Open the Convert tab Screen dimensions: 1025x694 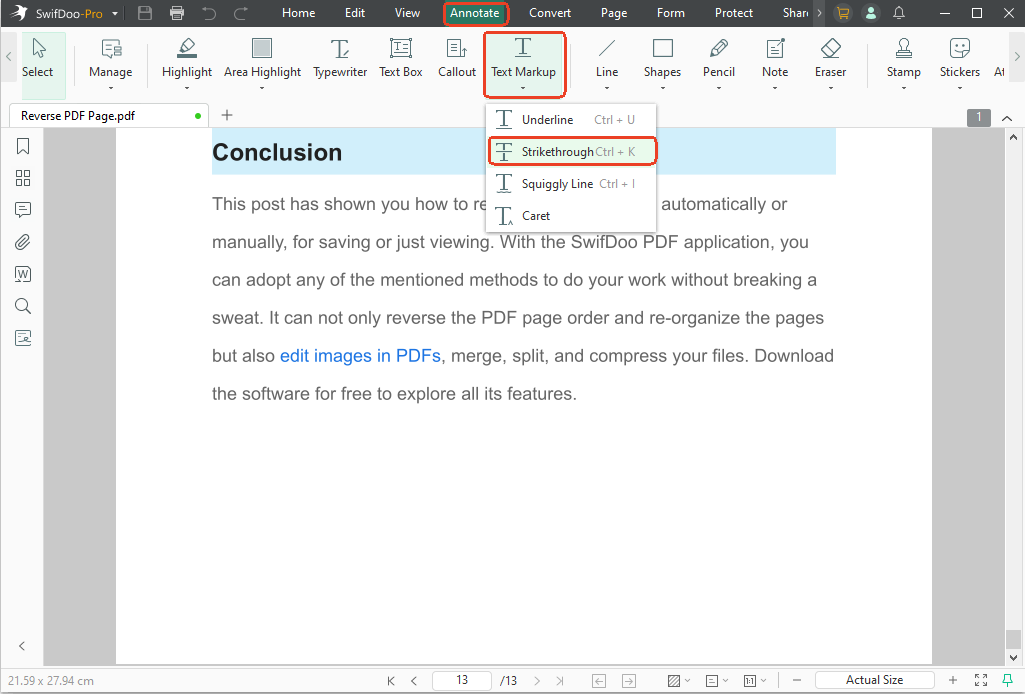[550, 13]
